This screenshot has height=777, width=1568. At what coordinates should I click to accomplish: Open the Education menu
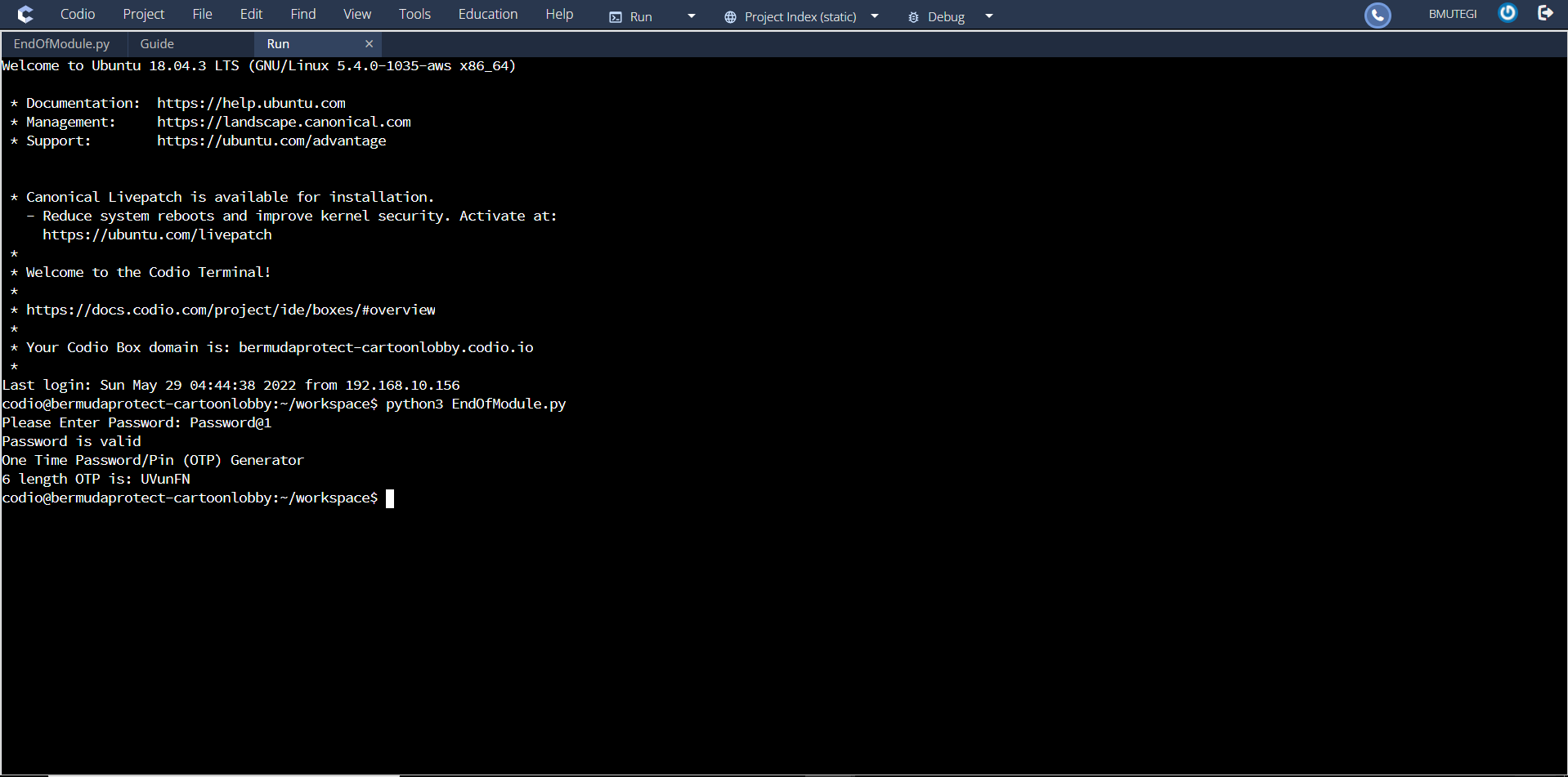click(x=487, y=15)
